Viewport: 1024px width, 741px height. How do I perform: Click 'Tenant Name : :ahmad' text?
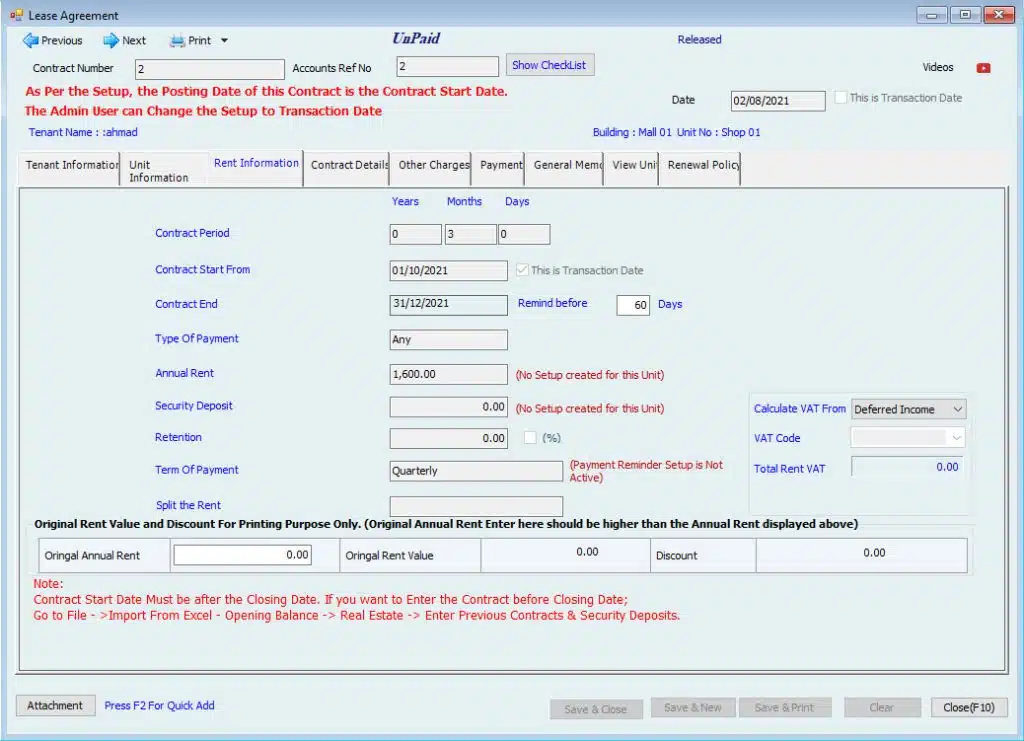pyautogui.click(x=83, y=132)
